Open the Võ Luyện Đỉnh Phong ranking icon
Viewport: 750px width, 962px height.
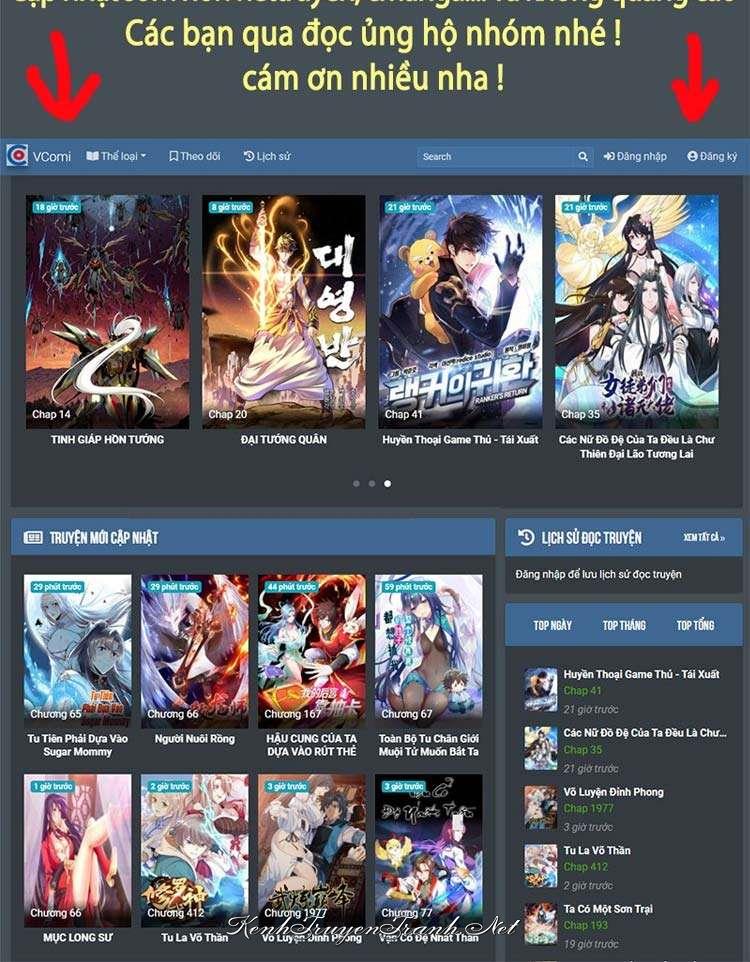[x=541, y=807]
